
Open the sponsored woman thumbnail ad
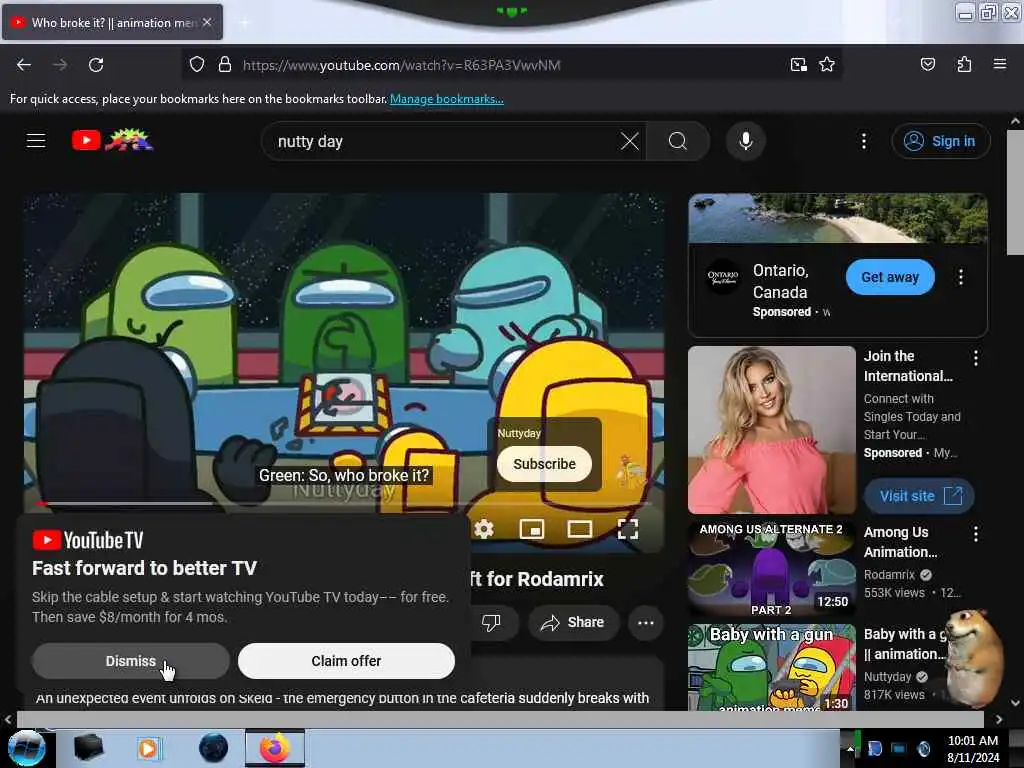coord(771,430)
